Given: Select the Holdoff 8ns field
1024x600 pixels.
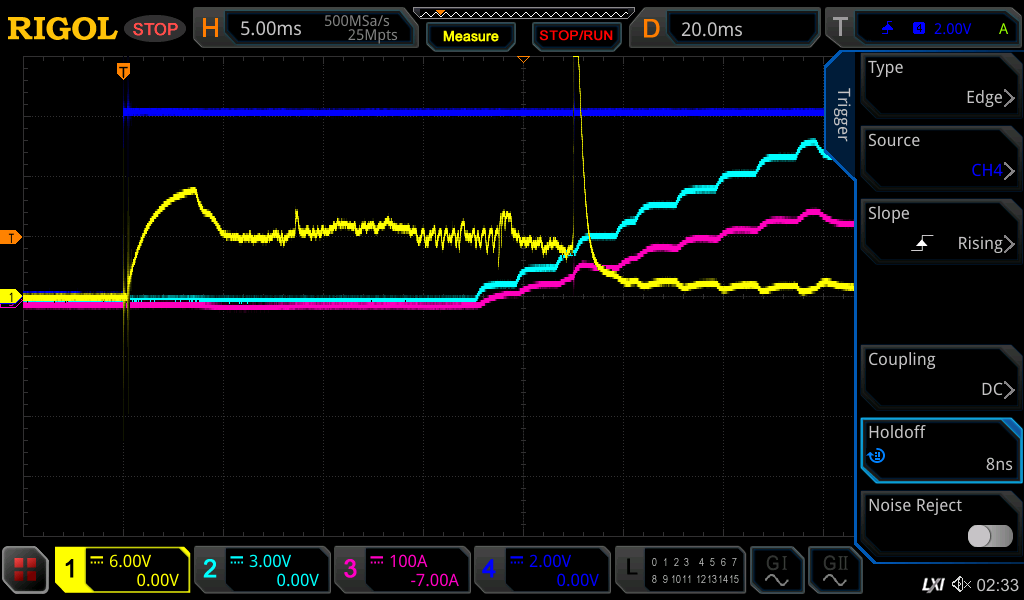Looking at the screenshot, I should point(940,448).
